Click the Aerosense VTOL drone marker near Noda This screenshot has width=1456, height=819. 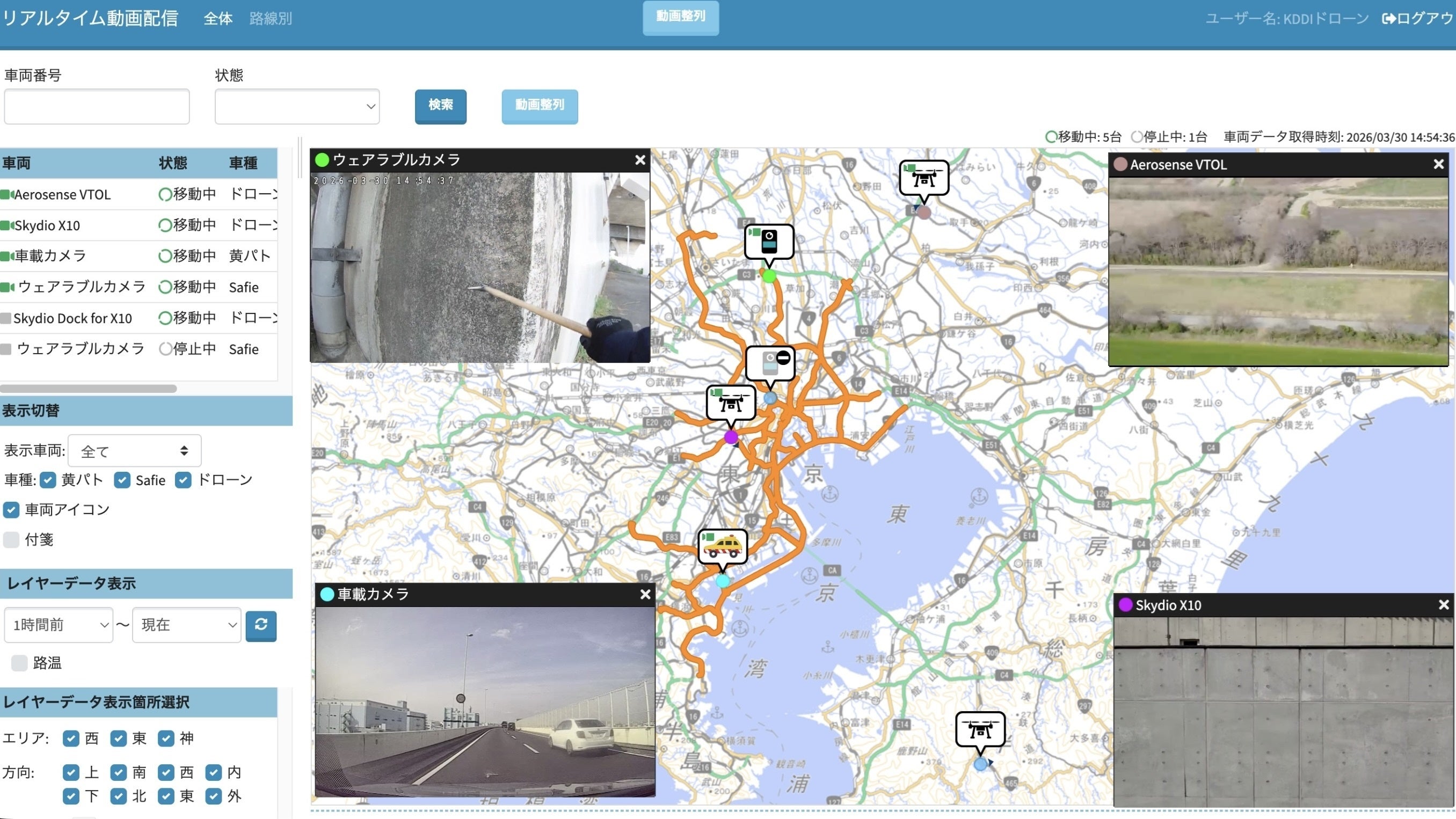pos(923,178)
